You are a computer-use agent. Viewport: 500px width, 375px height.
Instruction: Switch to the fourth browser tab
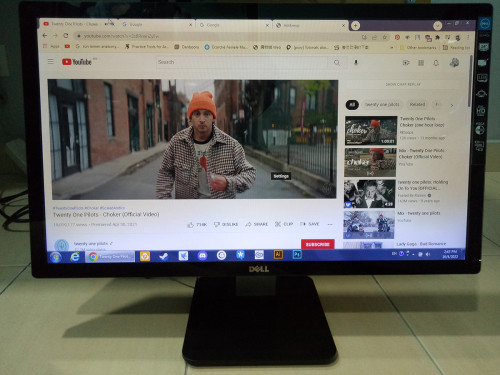point(311,25)
